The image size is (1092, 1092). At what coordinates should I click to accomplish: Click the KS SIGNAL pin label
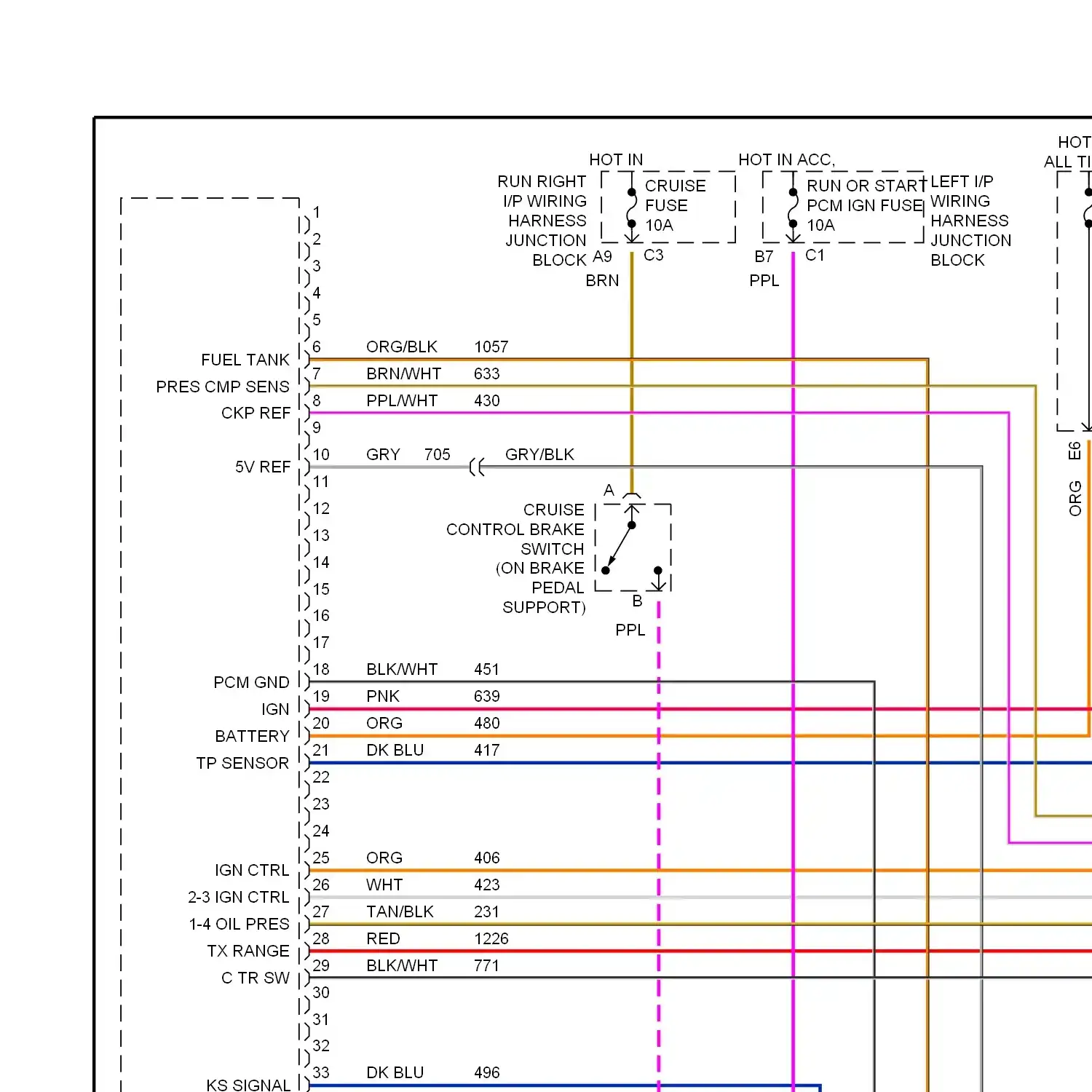(x=248, y=1085)
